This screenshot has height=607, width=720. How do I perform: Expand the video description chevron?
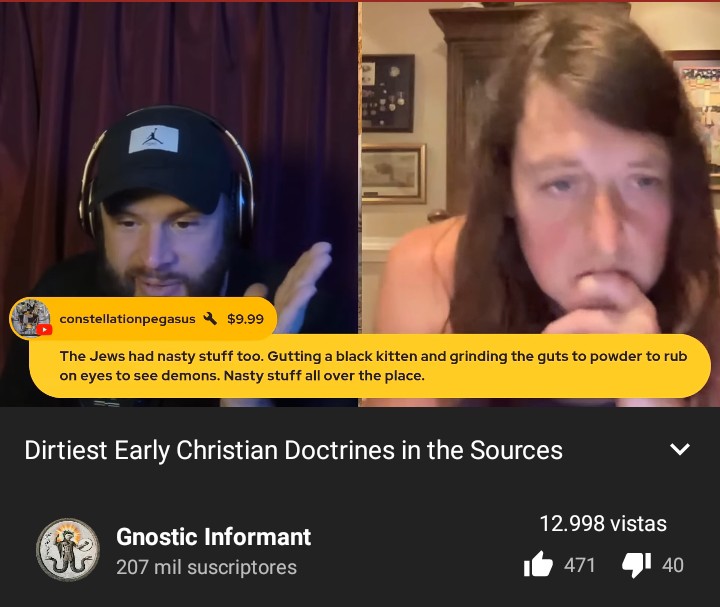coord(680,449)
